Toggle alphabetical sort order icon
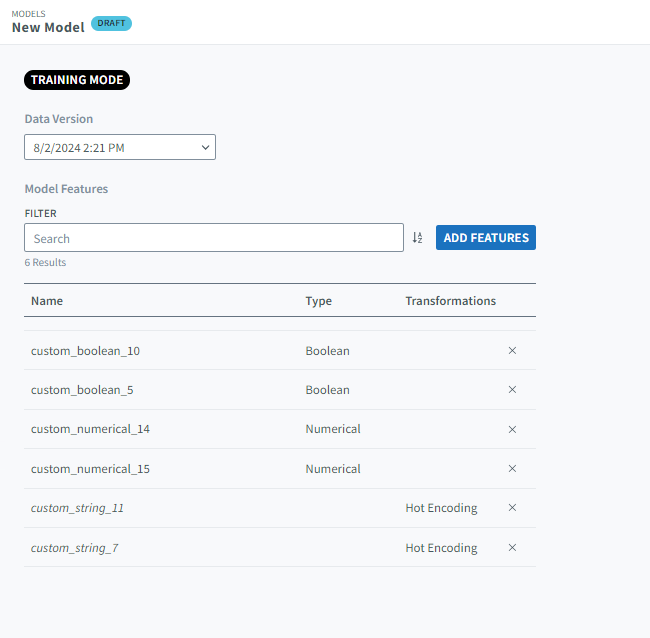650x638 pixels. tap(418, 238)
